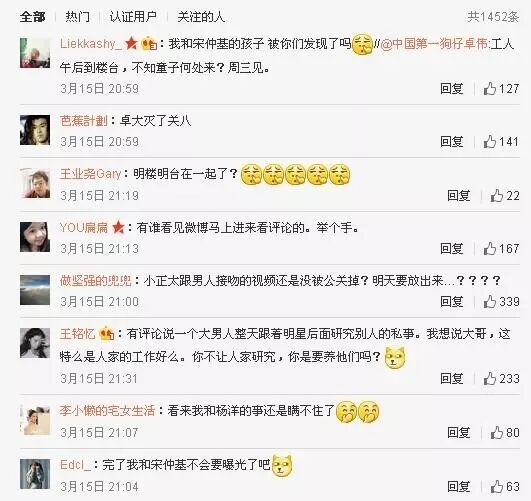Visit 李小懒的宅女生活's profile via username
Screen dimensions: 531x501
point(107,411)
